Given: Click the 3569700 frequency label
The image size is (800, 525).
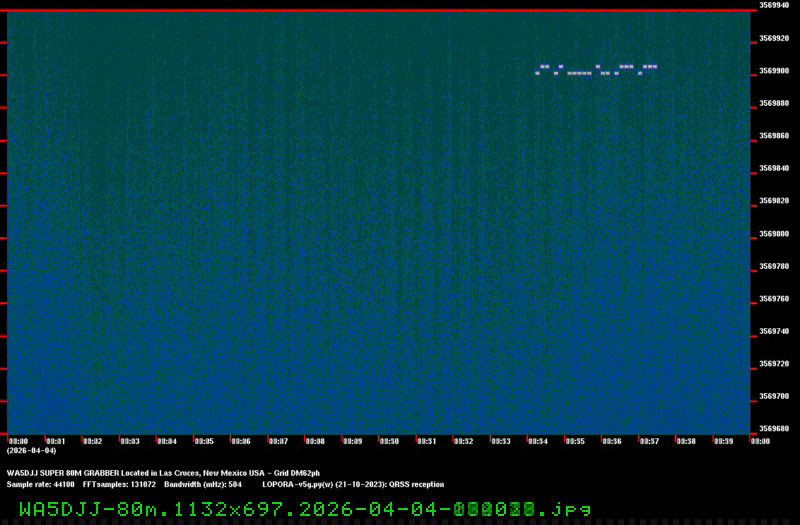Looking at the screenshot, I should click(x=775, y=396).
